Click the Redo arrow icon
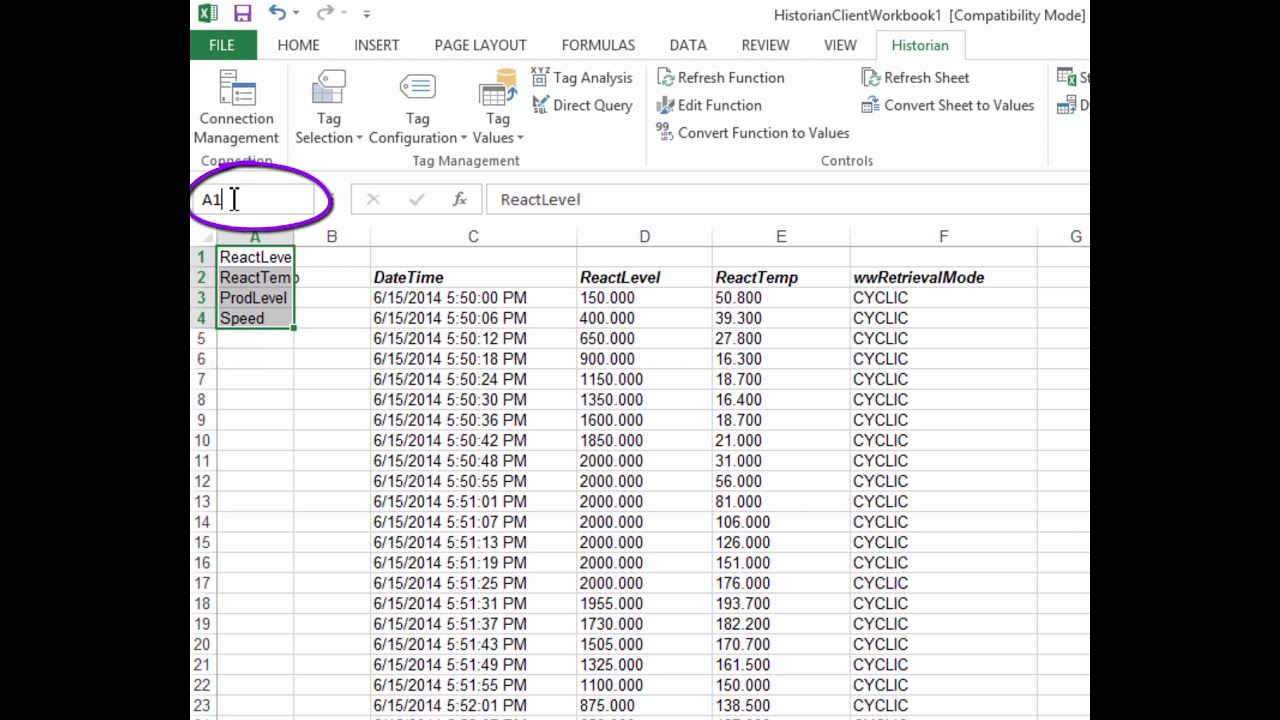This screenshot has width=1280, height=720. pyautogui.click(x=324, y=14)
